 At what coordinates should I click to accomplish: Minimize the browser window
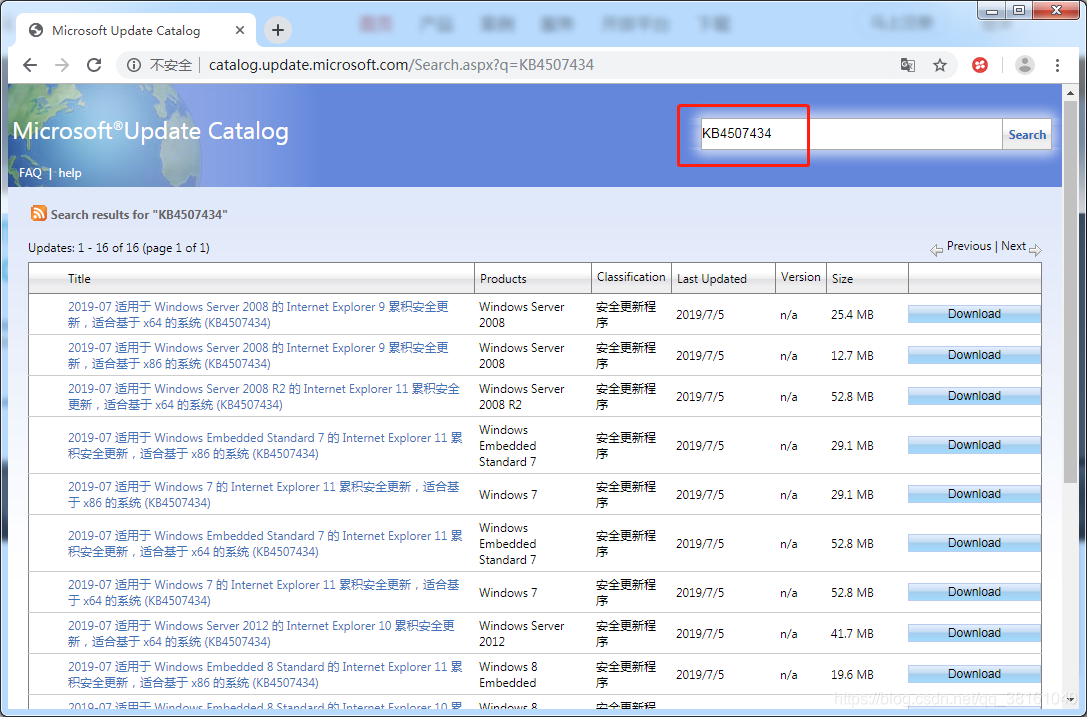[992, 10]
